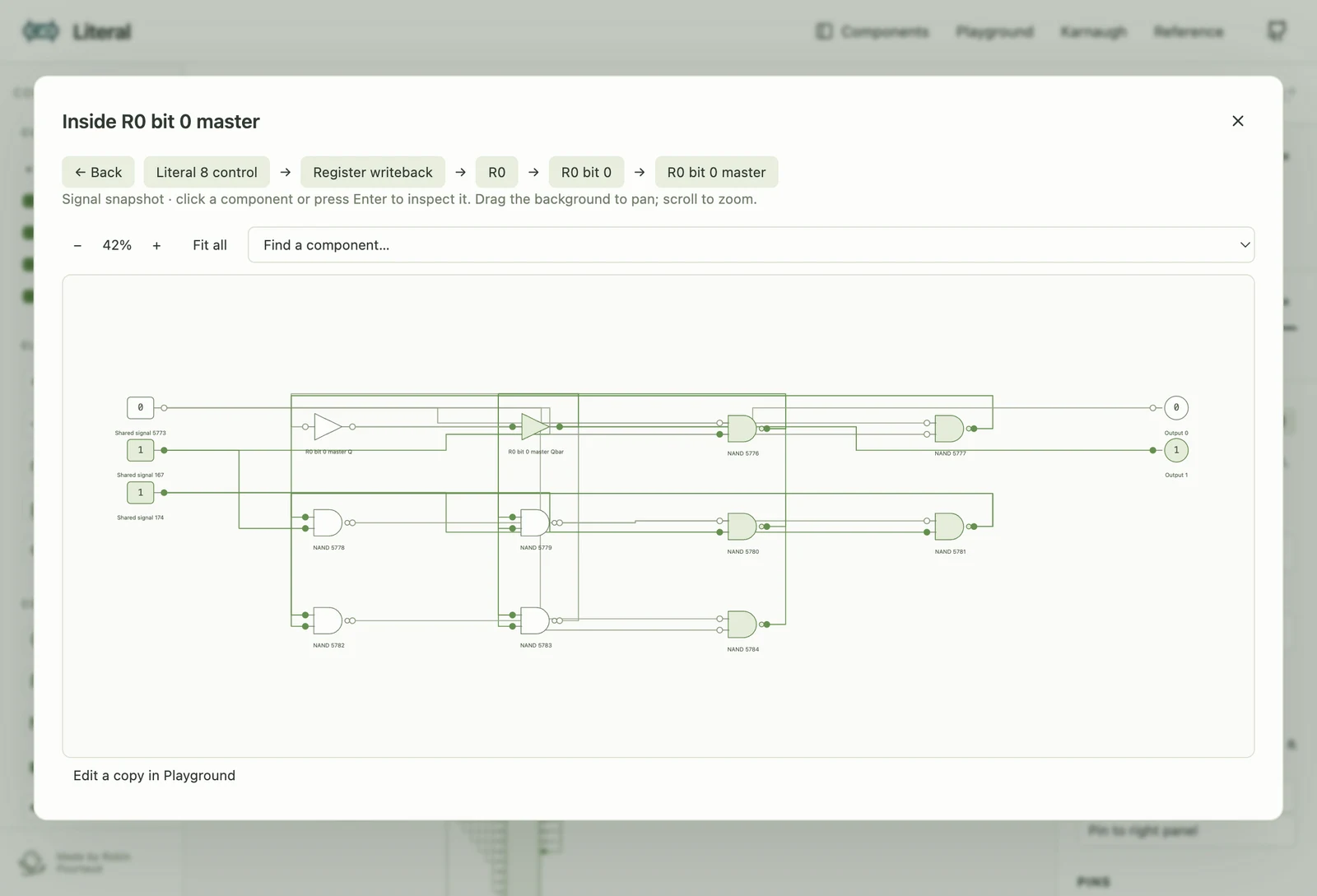Select the Shared signal 174 input box
This screenshot has height=896, width=1317.
[140, 493]
